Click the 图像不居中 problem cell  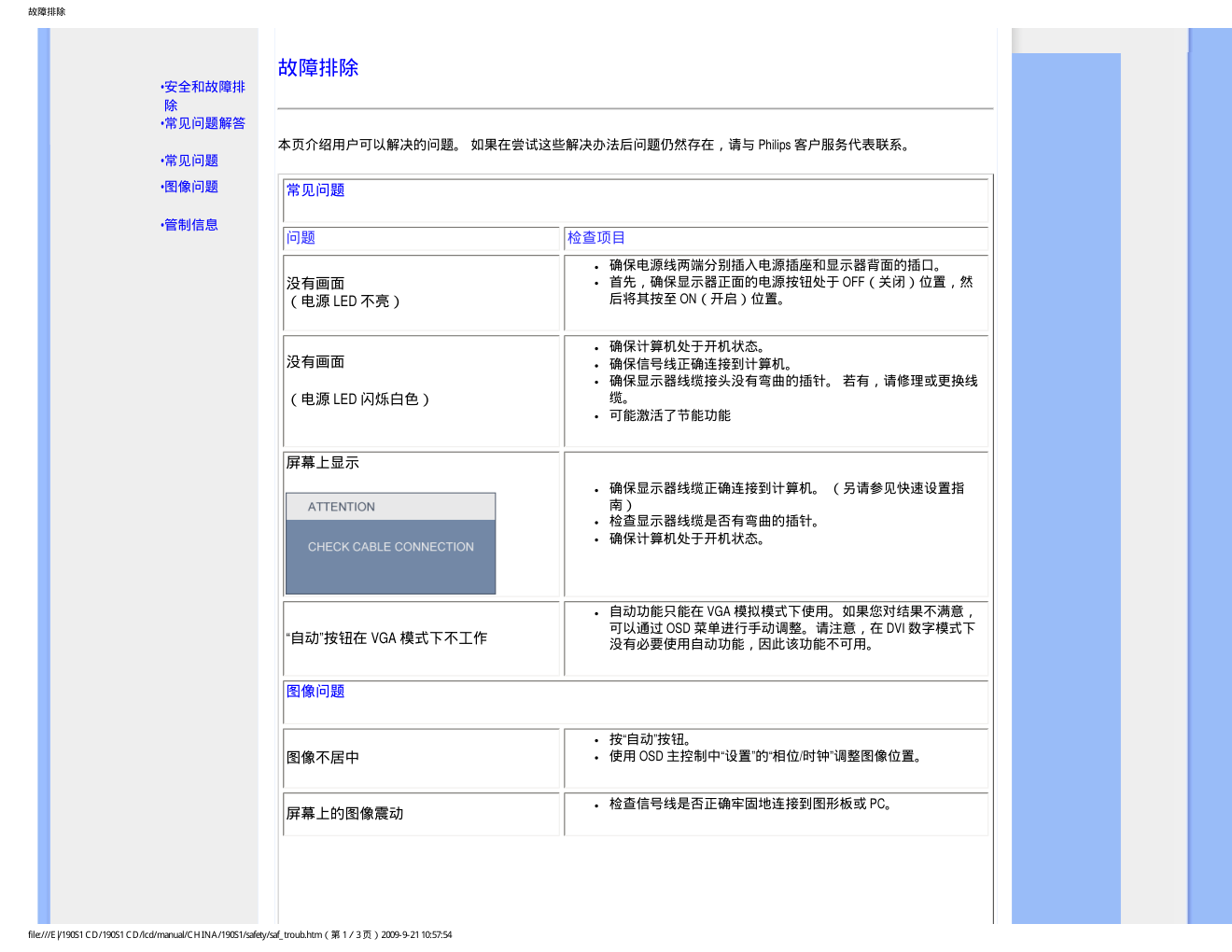(x=323, y=758)
